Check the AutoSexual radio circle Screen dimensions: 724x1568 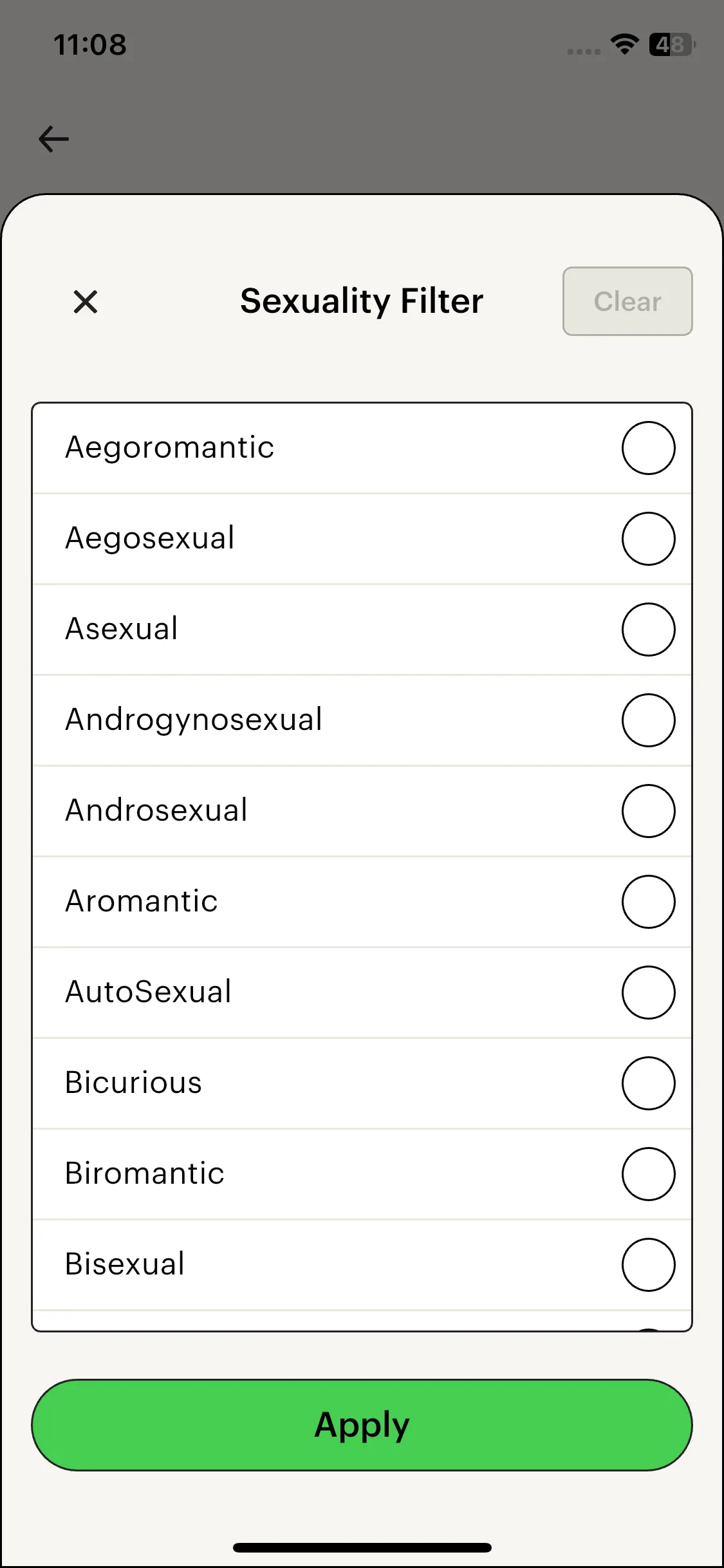tap(648, 993)
